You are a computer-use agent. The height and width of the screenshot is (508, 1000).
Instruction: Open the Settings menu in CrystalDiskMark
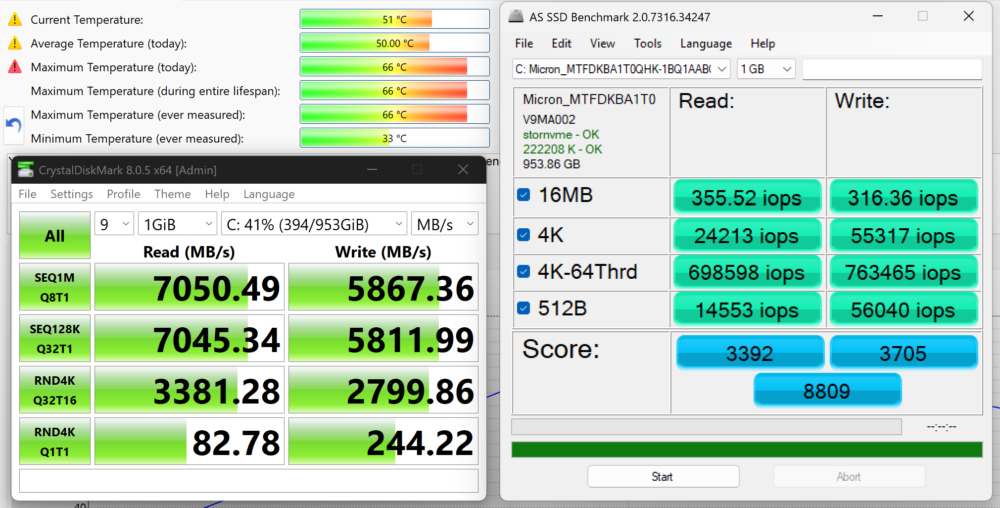[x=71, y=194]
